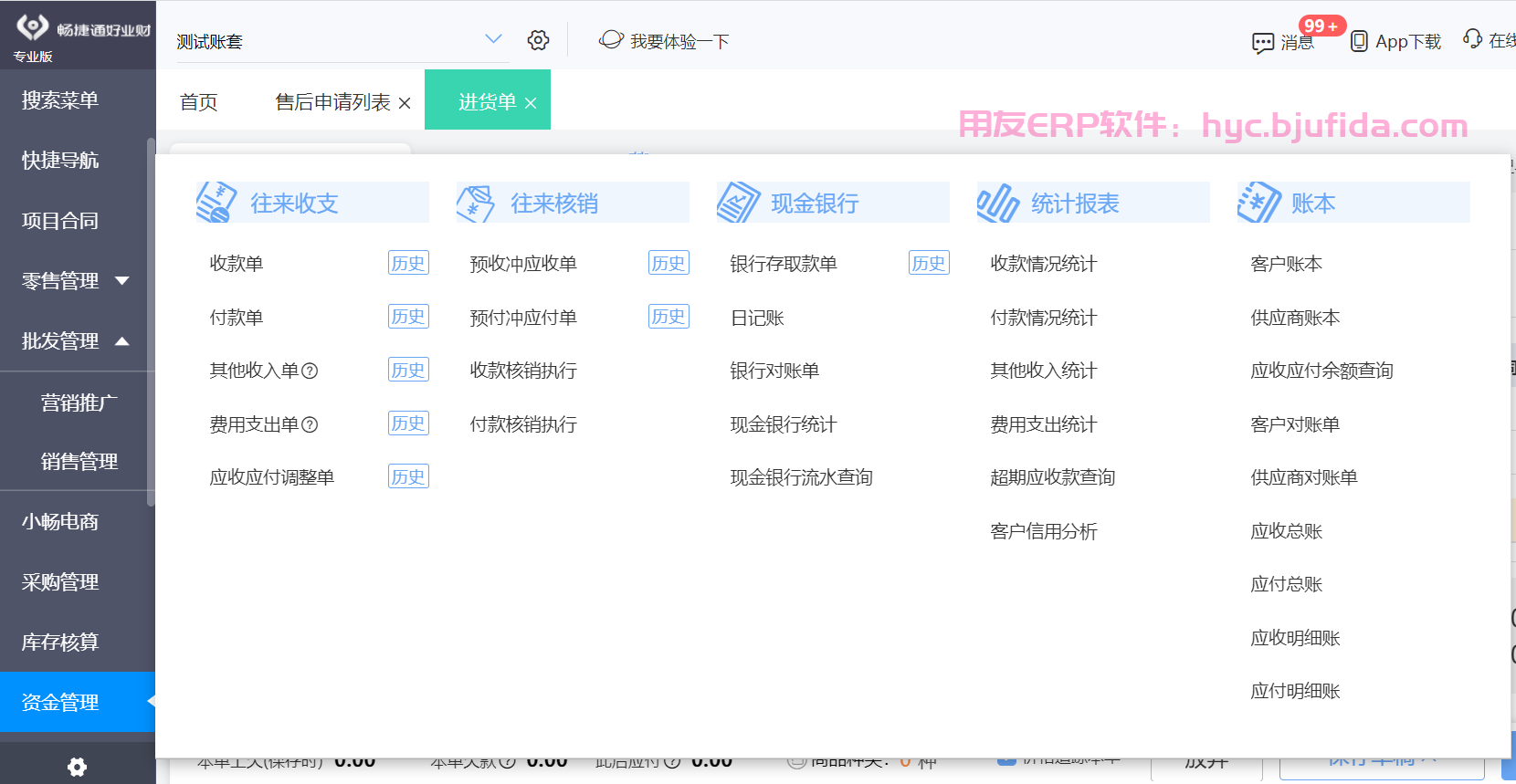Open the 付款单 link
The width and height of the screenshot is (1516, 784).
237,318
